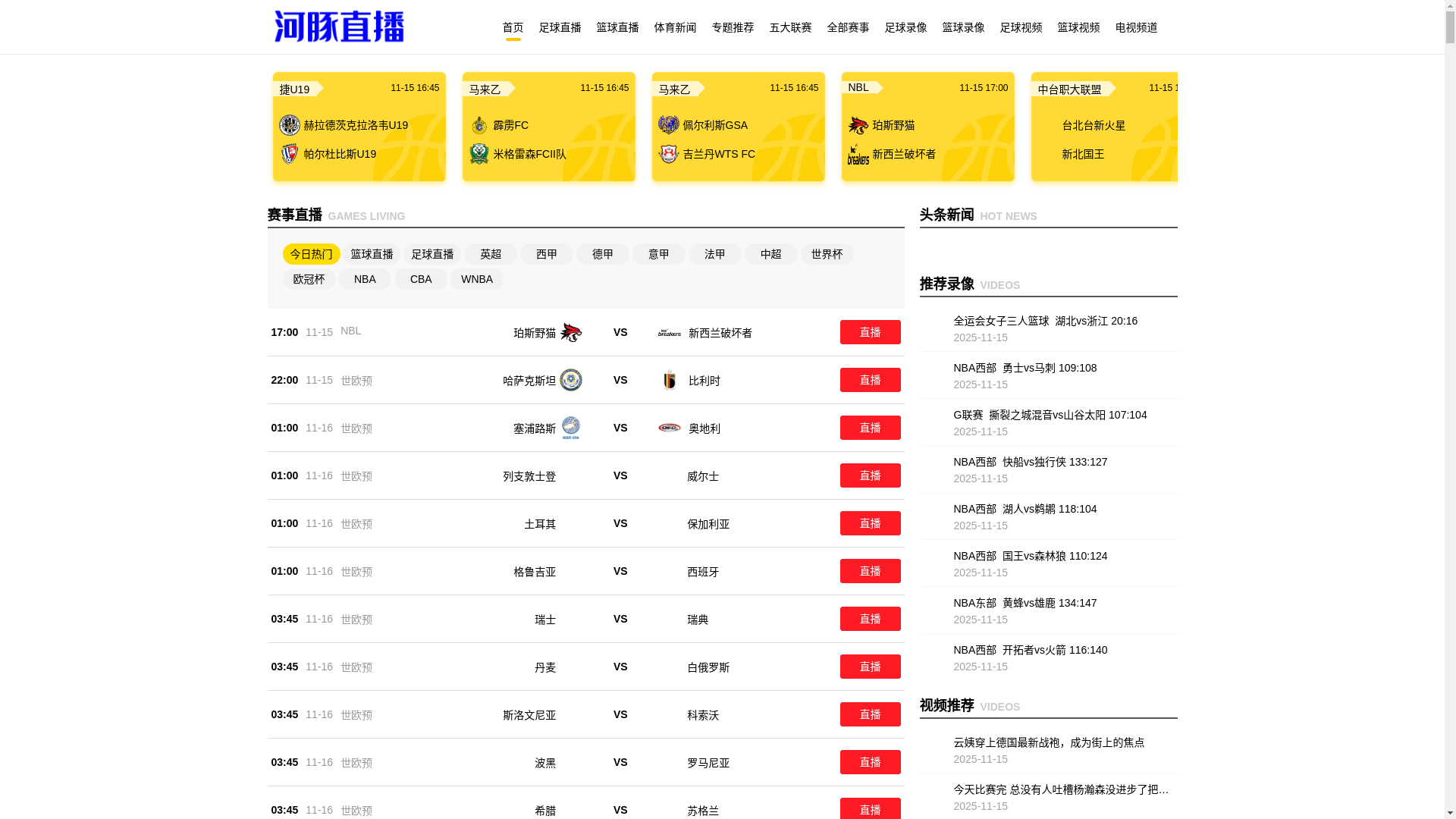
Task: Select the 足球直播 filter tab
Action: coord(432,254)
